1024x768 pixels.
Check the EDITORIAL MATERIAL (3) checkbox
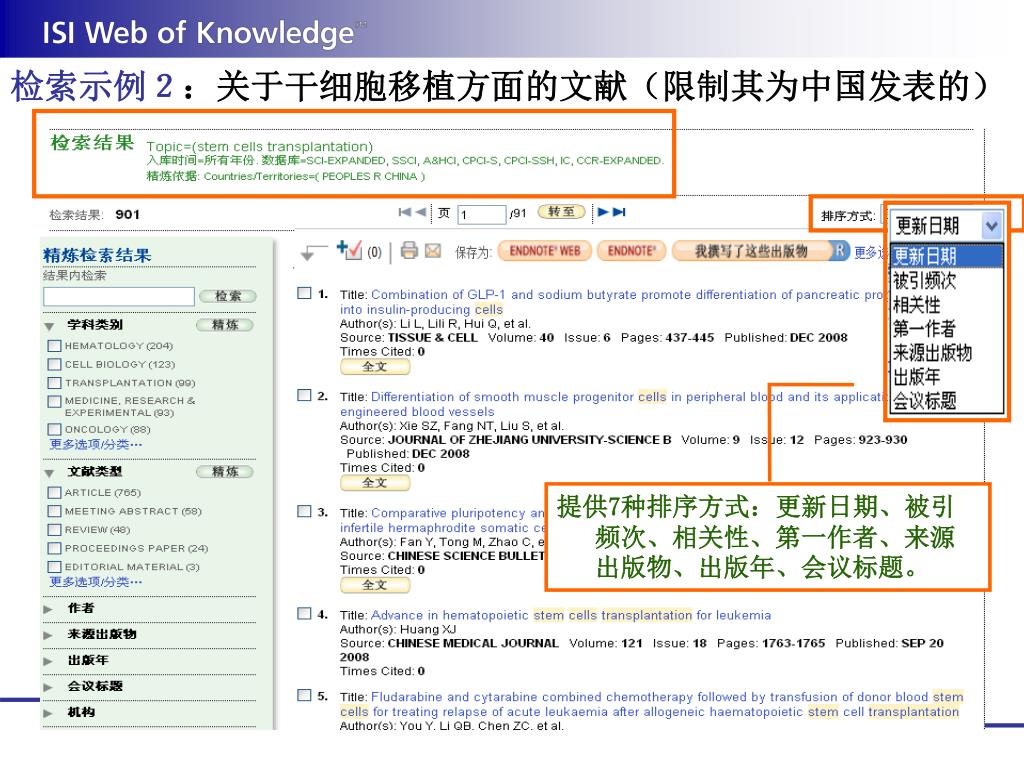click(x=54, y=567)
